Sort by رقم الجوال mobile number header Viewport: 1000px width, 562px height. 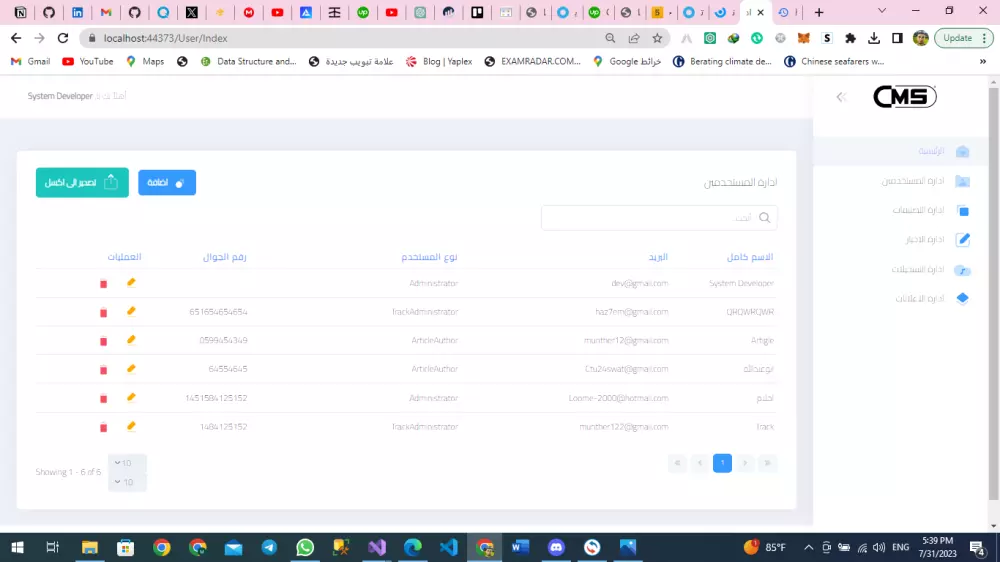(224, 256)
